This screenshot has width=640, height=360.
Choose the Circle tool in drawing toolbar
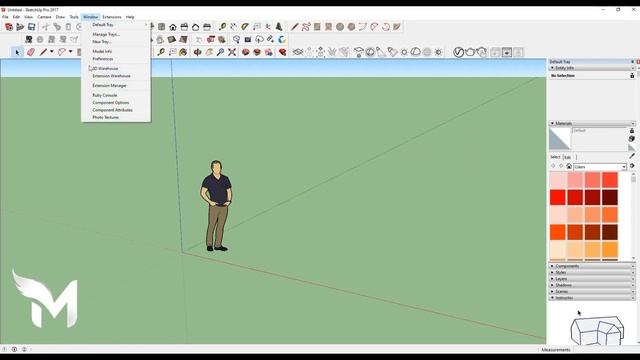coord(340,27)
